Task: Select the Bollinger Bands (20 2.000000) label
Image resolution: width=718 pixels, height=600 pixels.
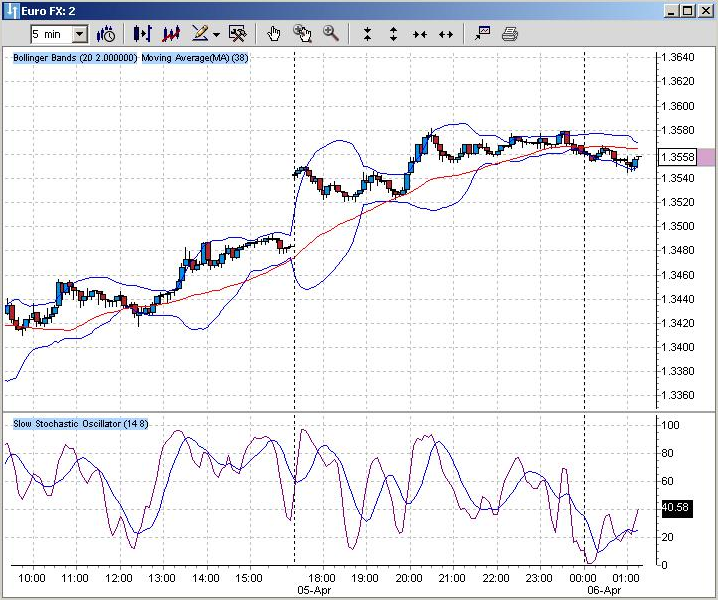Action: [75, 58]
